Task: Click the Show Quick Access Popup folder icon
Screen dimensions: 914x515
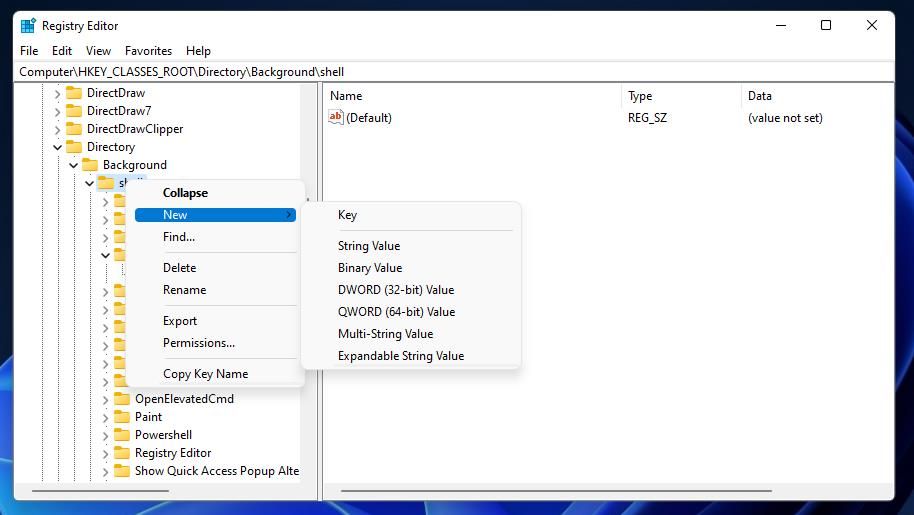Action: coord(122,471)
